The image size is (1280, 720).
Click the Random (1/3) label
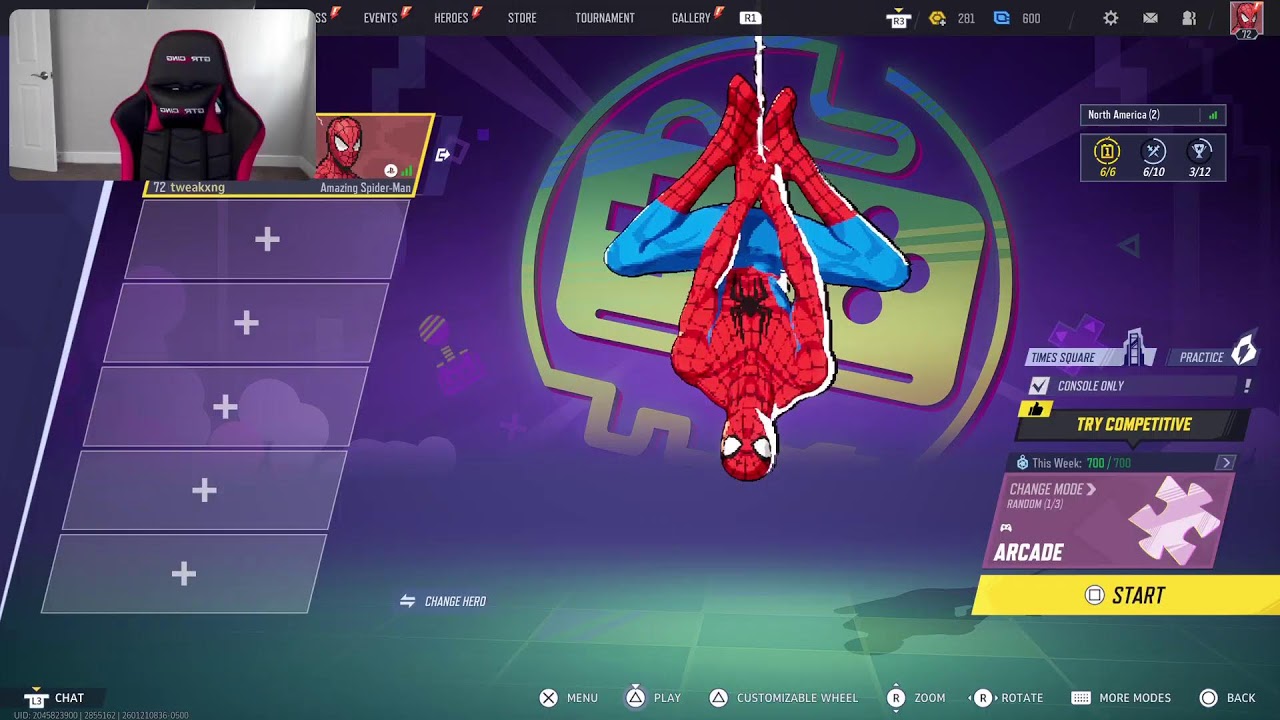[1035, 504]
